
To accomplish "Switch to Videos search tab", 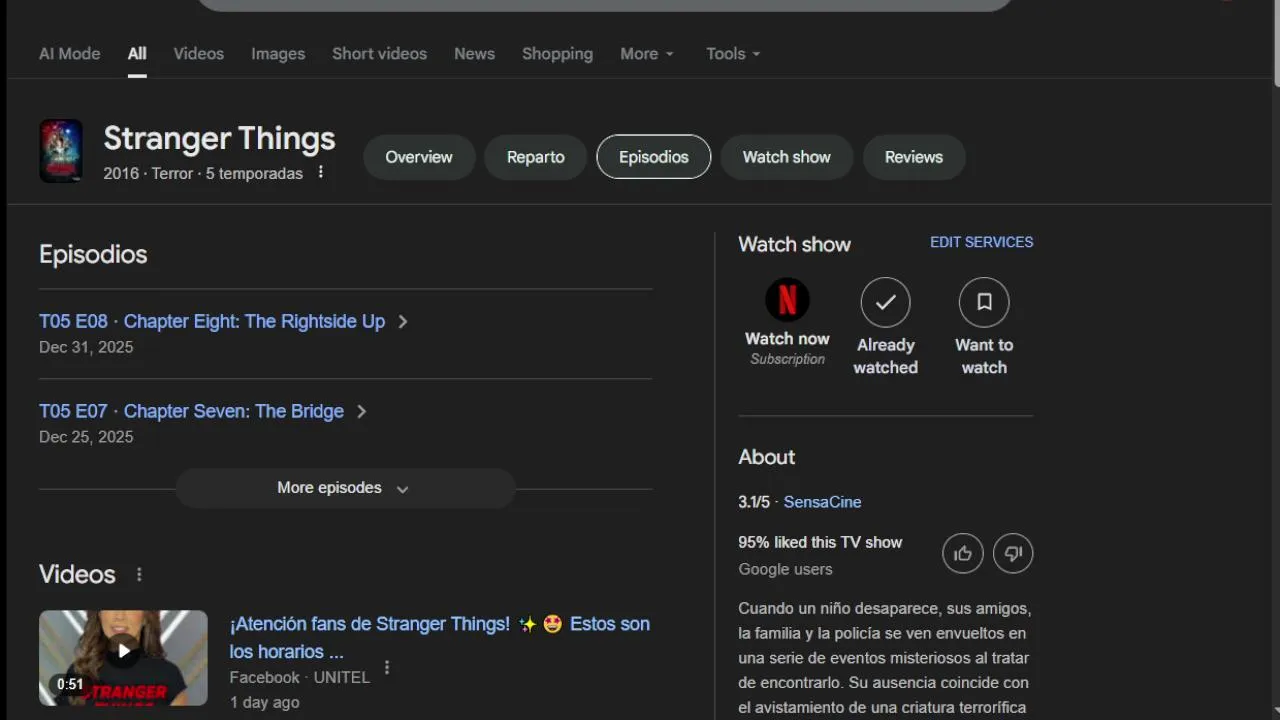I will tap(199, 54).
